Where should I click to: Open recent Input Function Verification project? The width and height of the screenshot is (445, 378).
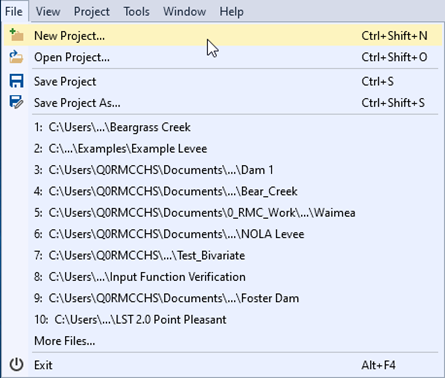223,277
